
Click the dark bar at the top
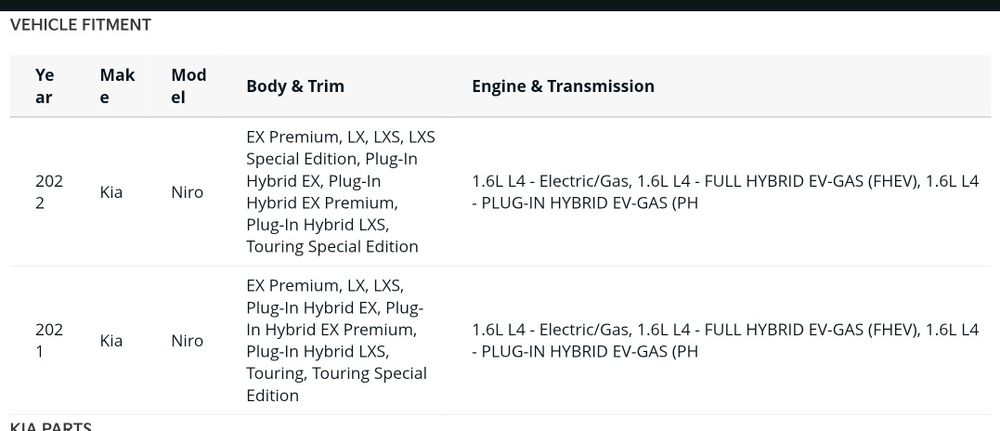(x=500, y=5)
